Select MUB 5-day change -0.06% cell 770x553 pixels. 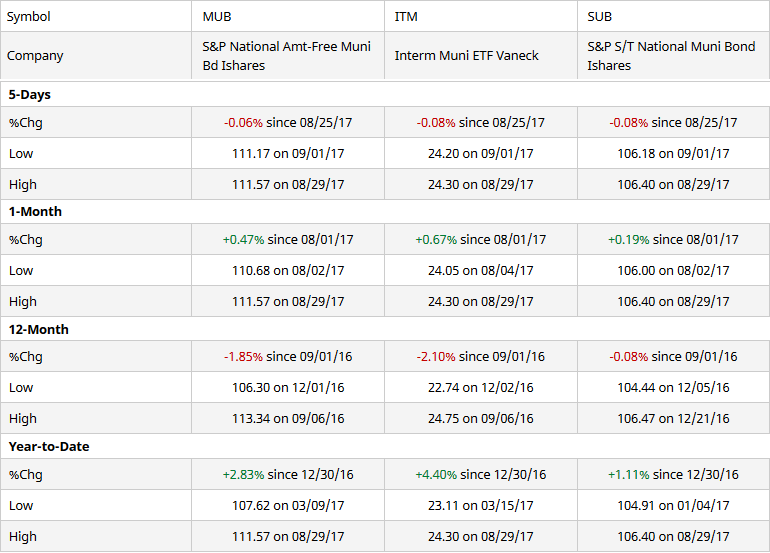(288, 122)
